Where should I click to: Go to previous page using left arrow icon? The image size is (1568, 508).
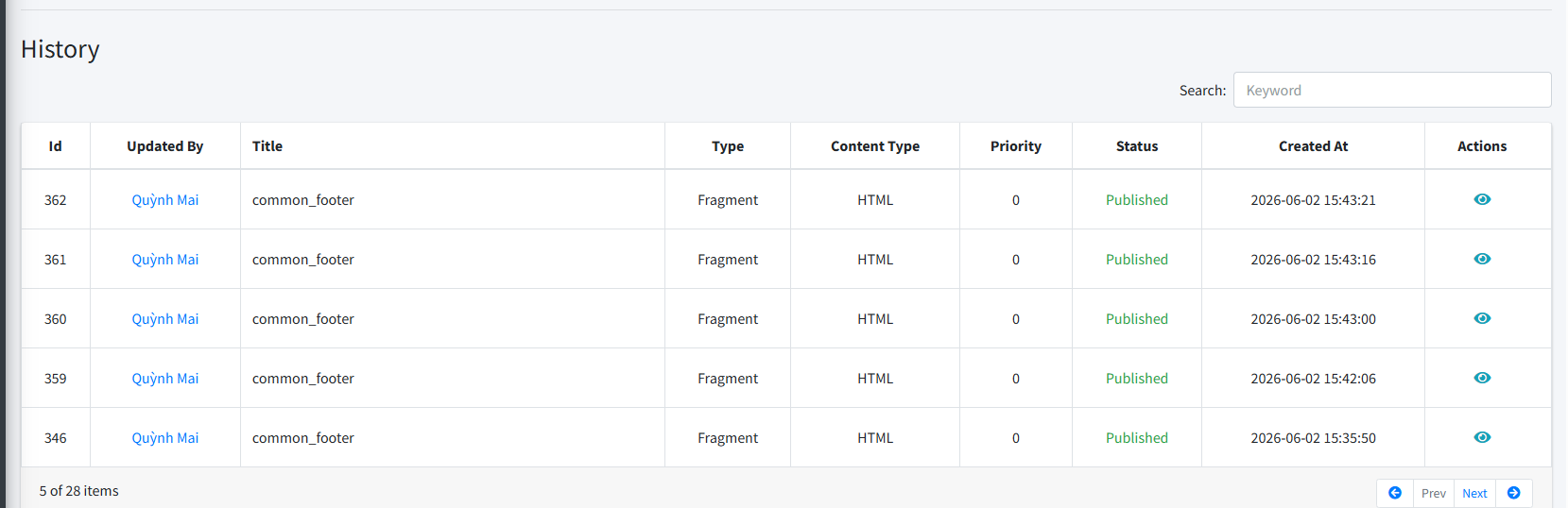pyautogui.click(x=1395, y=493)
